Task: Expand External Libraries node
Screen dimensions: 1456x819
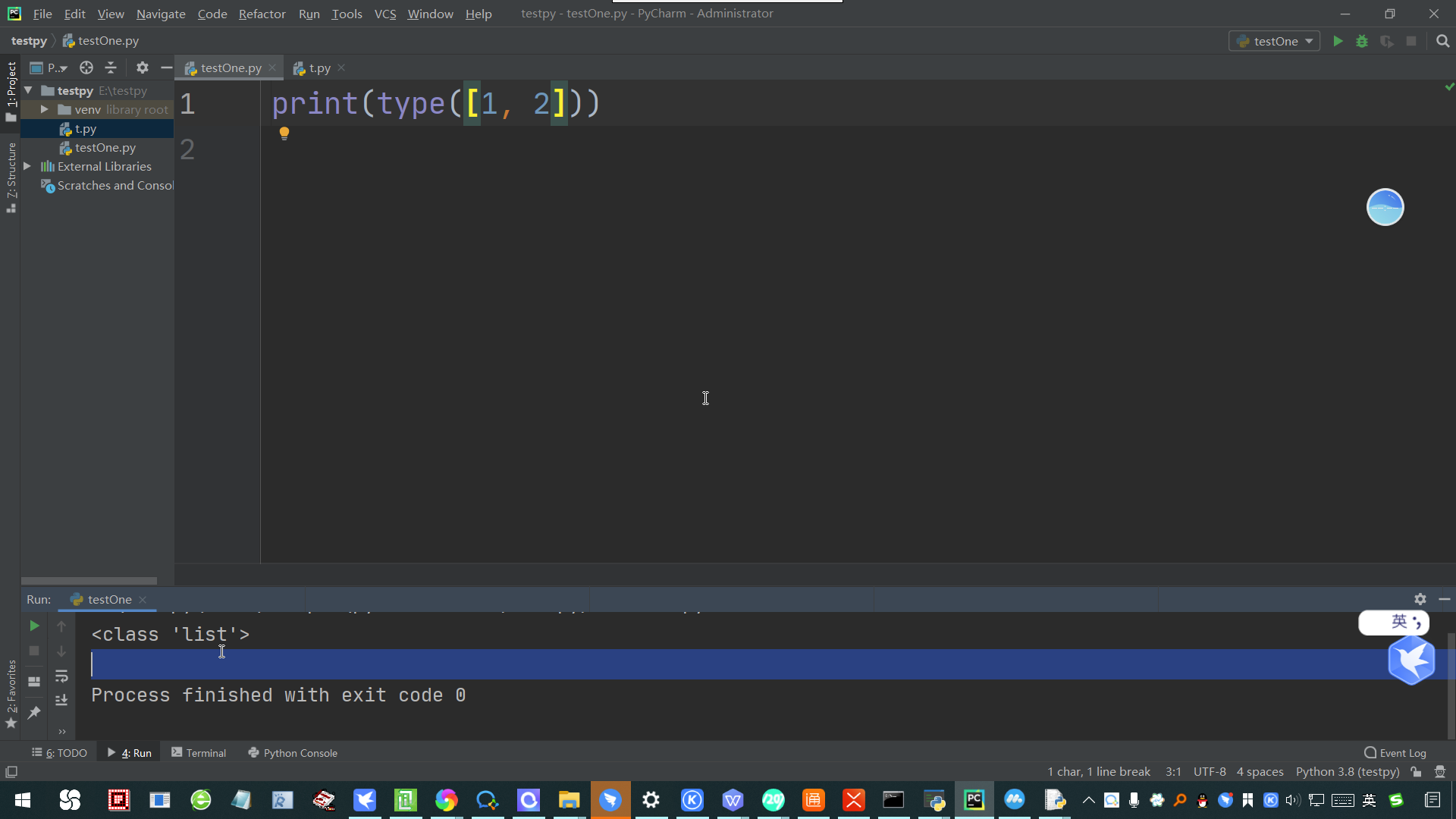Action: pyautogui.click(x=27, y=166)
